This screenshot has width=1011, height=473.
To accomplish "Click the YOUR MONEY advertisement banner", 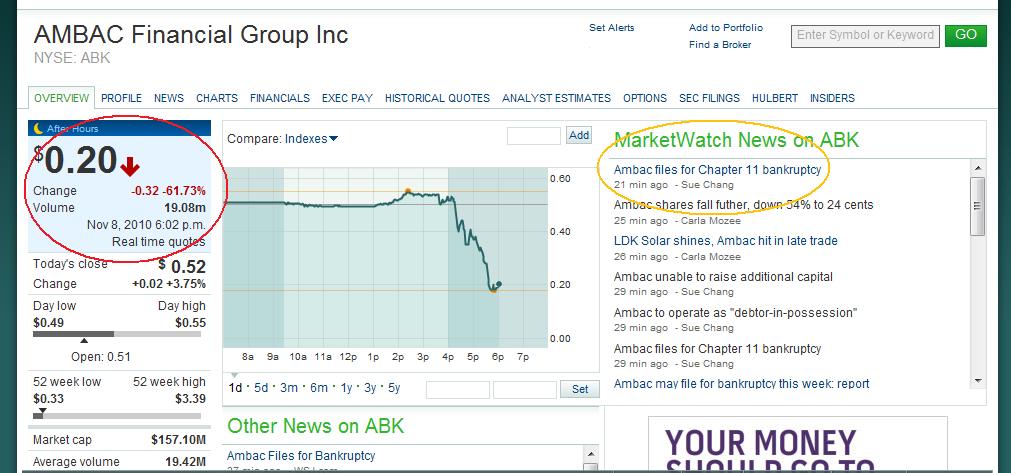I will coord(798,445).
